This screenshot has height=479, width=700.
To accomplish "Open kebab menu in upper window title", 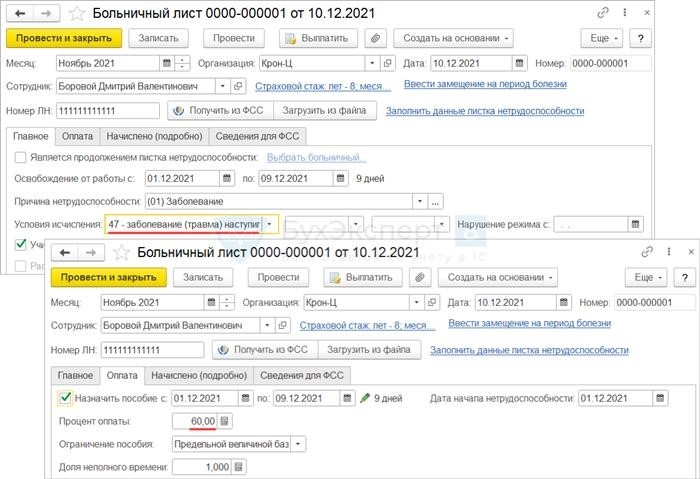I will [625, 13].
